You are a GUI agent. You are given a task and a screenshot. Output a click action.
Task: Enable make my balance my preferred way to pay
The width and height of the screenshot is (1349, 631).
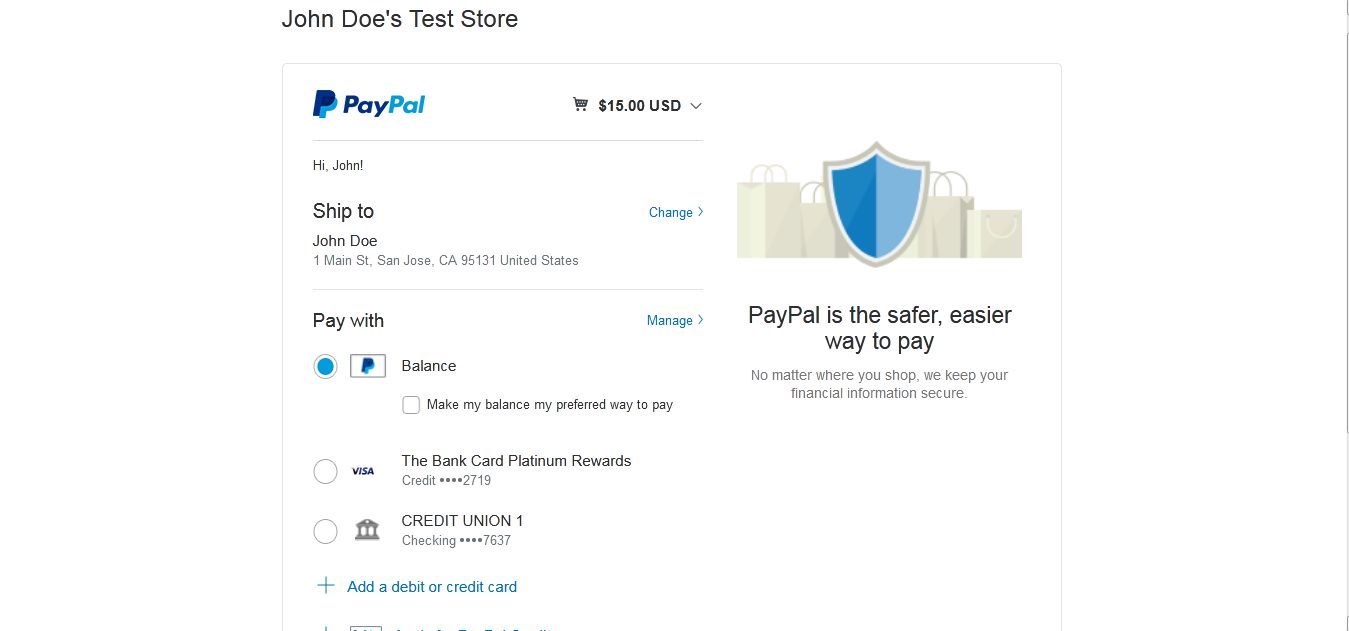pyautogui.click(x=411, y=404)
